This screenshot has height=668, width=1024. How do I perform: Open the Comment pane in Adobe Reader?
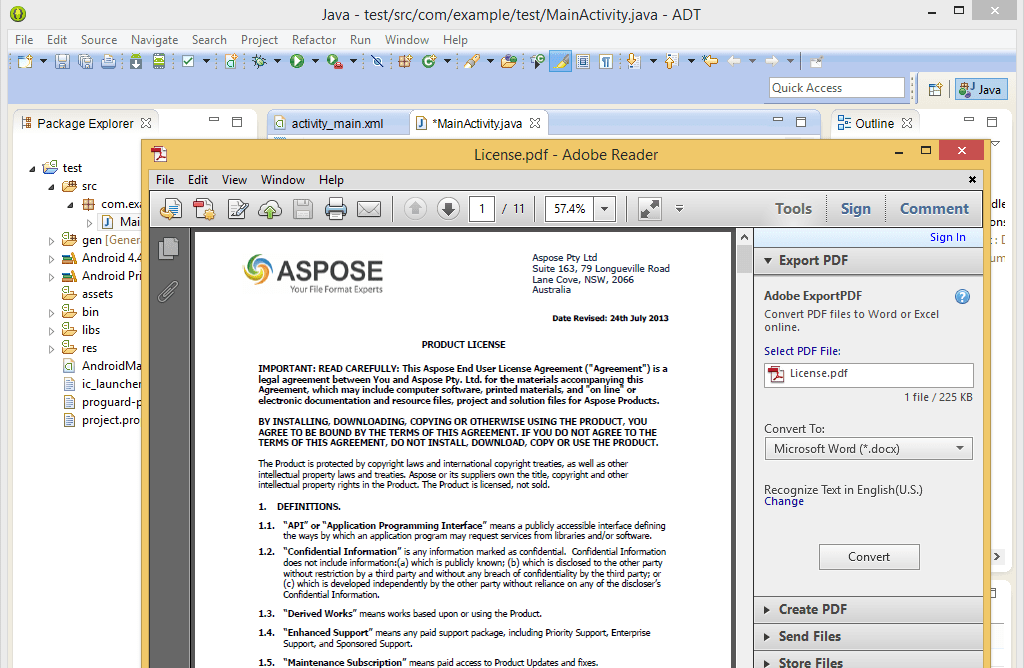pyautogui.click(x=935, y=209)
